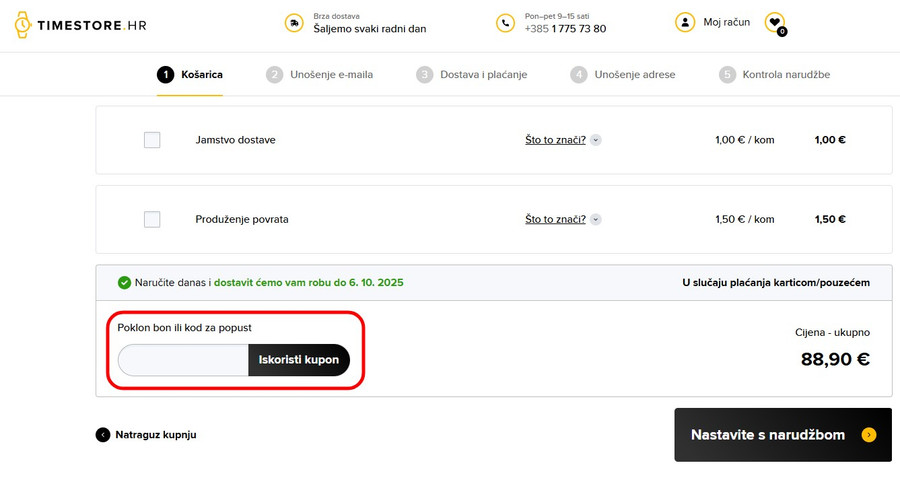
Task: Click Nastavite s narudžbom button
Action: tap(768, 435)
